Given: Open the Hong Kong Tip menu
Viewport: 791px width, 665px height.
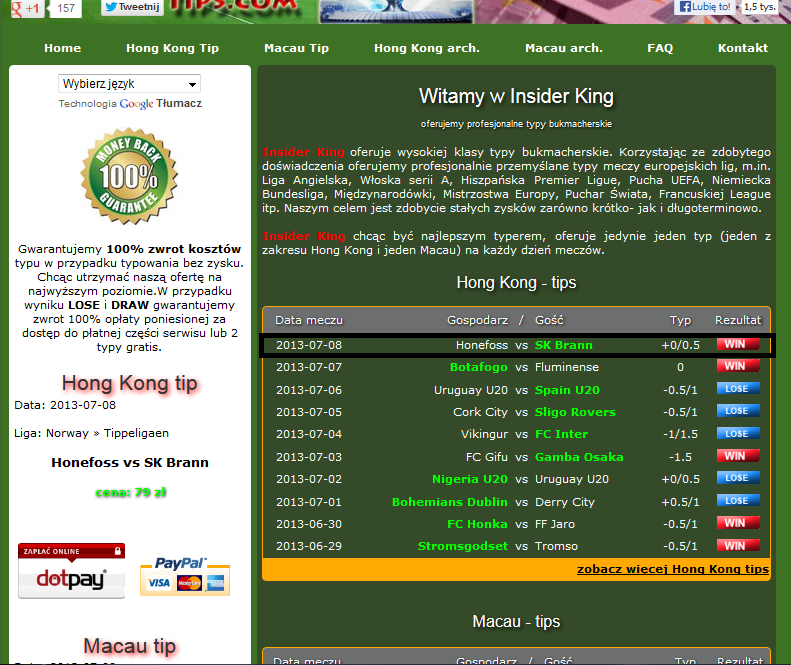Looking at the screenshot, I should click(x=173, y=48).
